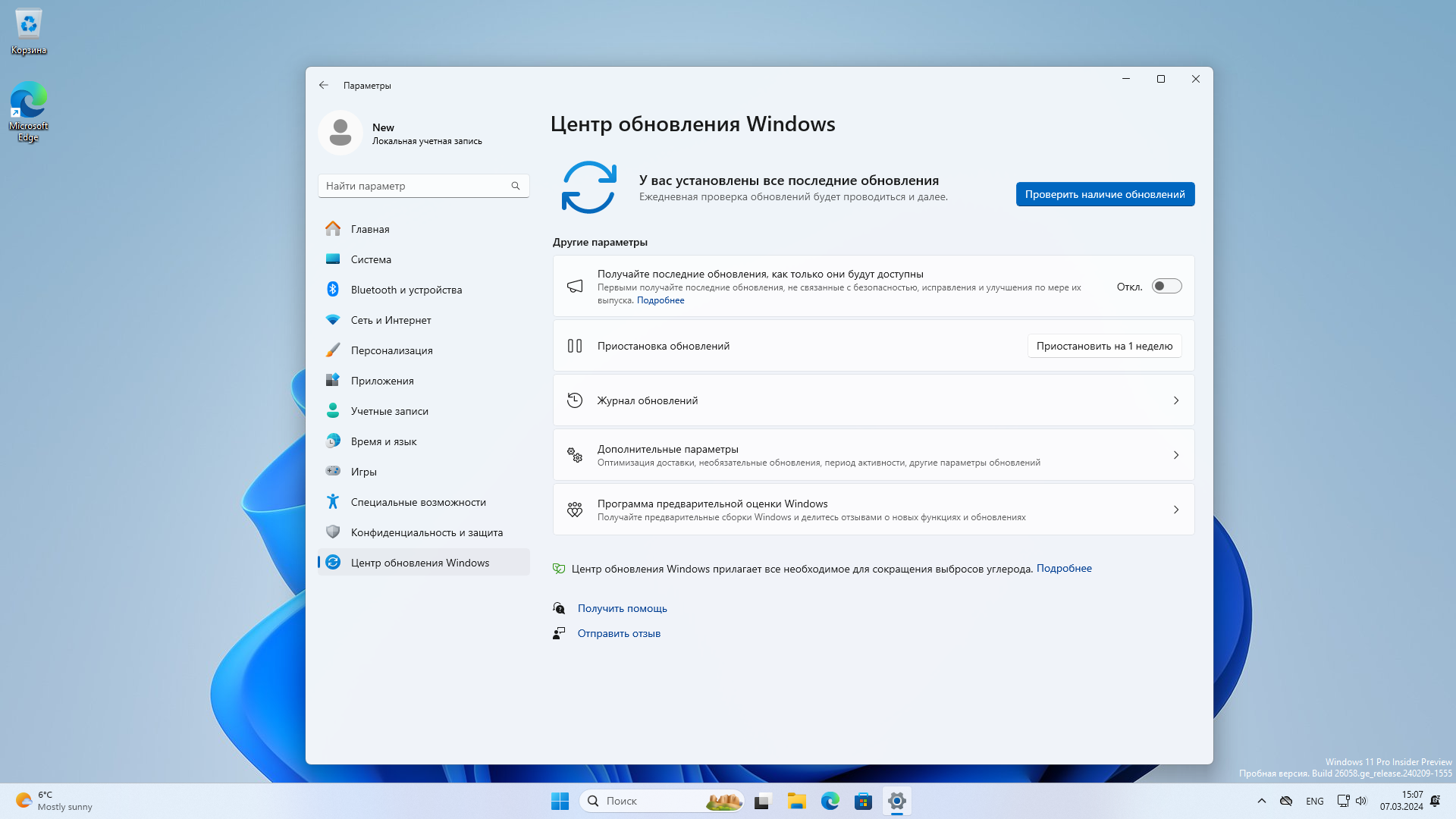The image size is (1456, 819).
Task: Open the Система settings section
Action: click(x=371, y=259)
